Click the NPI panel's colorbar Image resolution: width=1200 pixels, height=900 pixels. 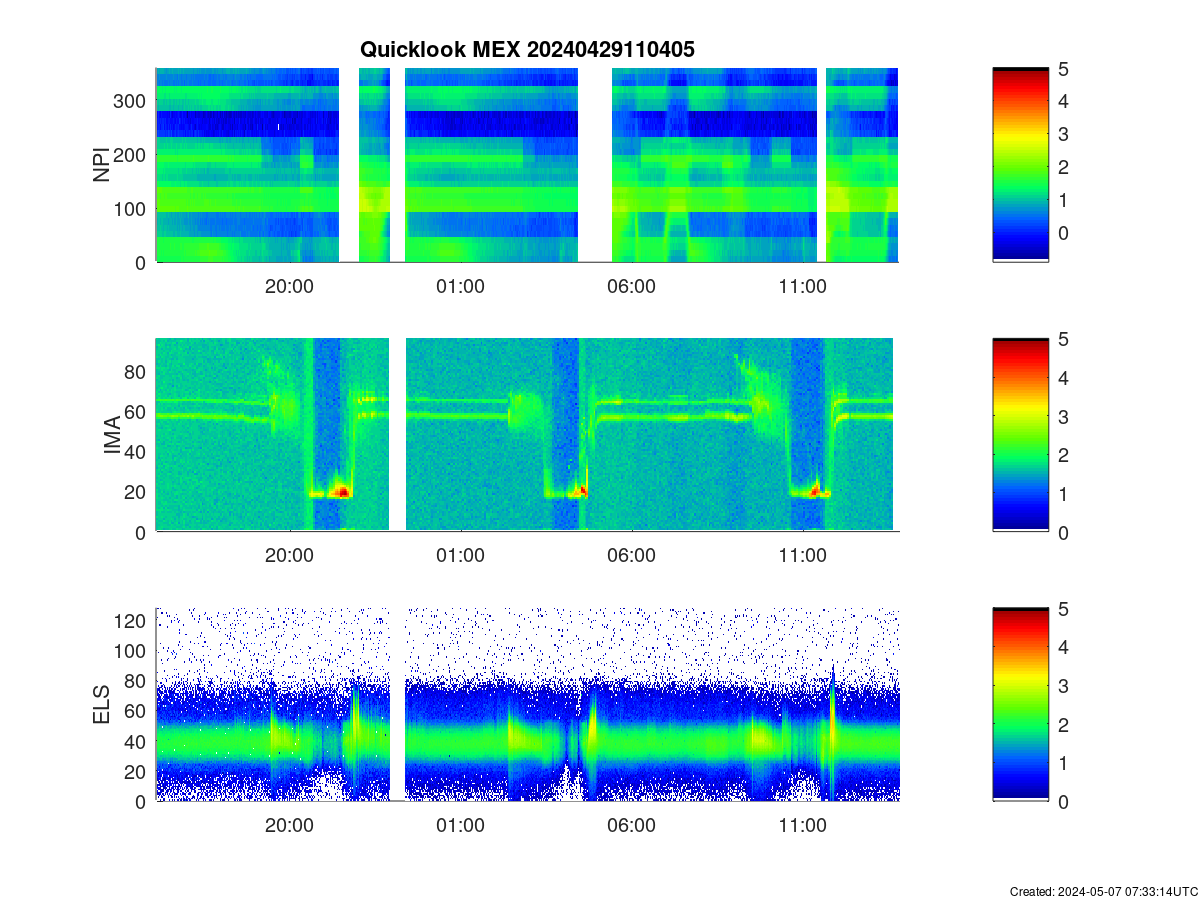tap(1020, 165)
